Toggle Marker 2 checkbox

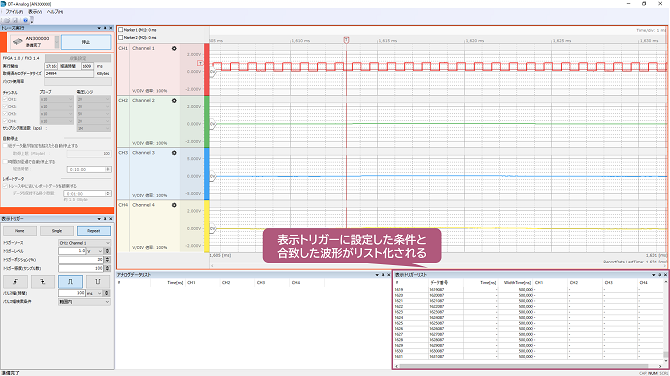[120, 38]
